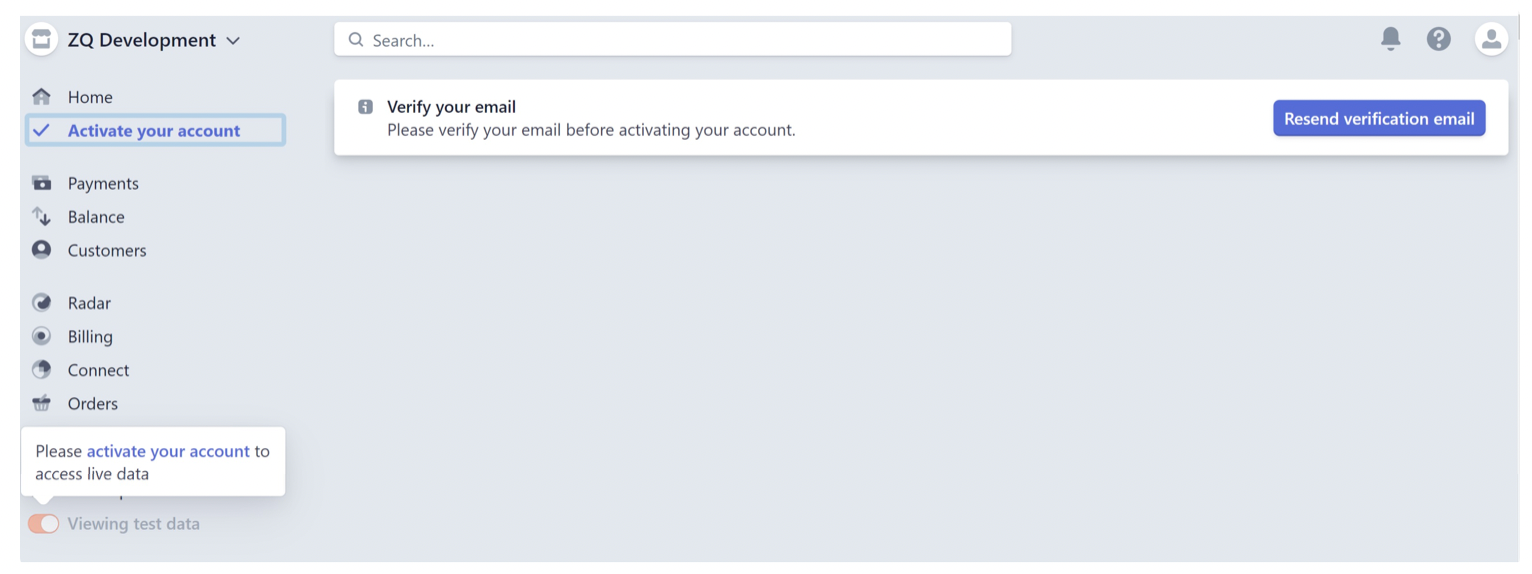Select the ZQ Development store logo icon

click(x=41, y=40)
